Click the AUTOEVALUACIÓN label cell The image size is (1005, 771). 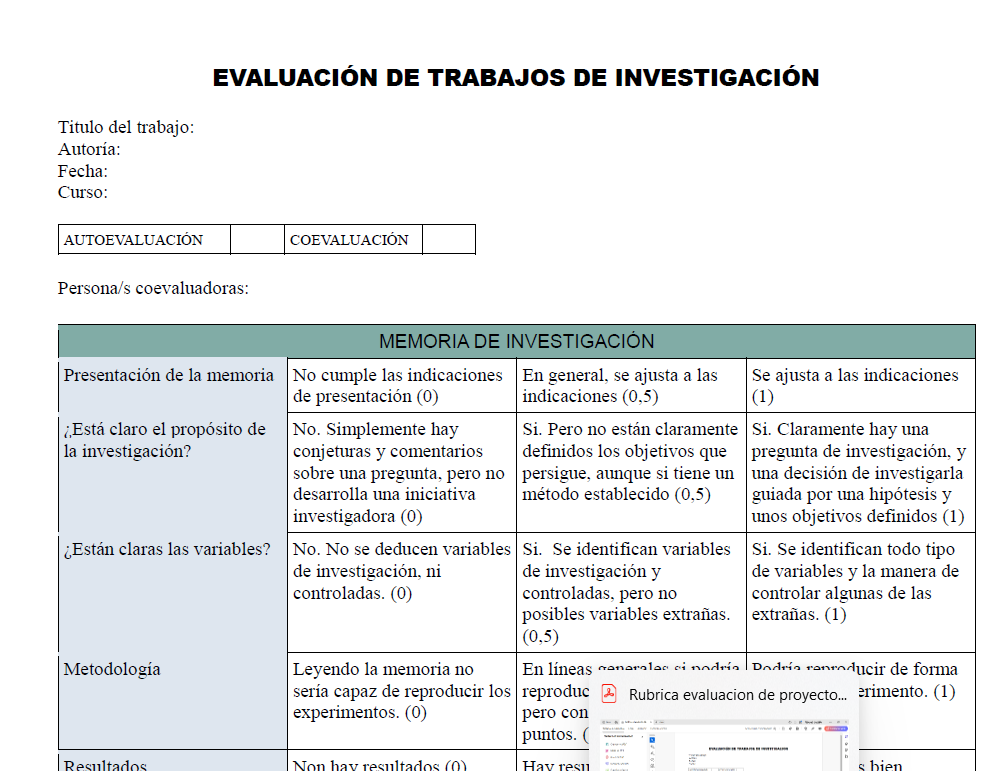(144, 240)
